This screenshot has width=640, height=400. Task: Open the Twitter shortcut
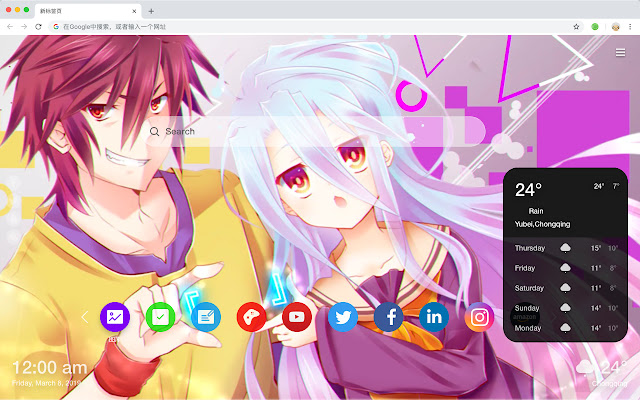343,317
